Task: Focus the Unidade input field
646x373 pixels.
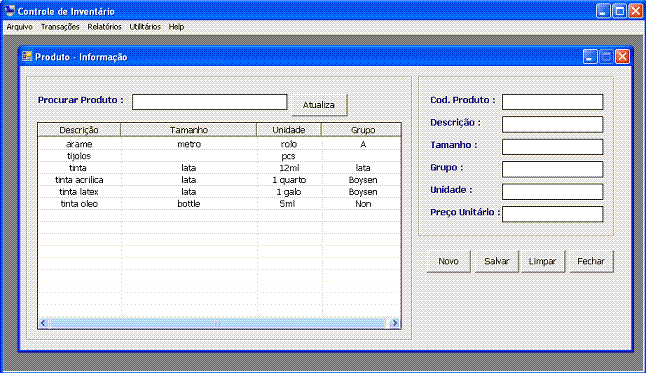Action: (x=552, y=192)
